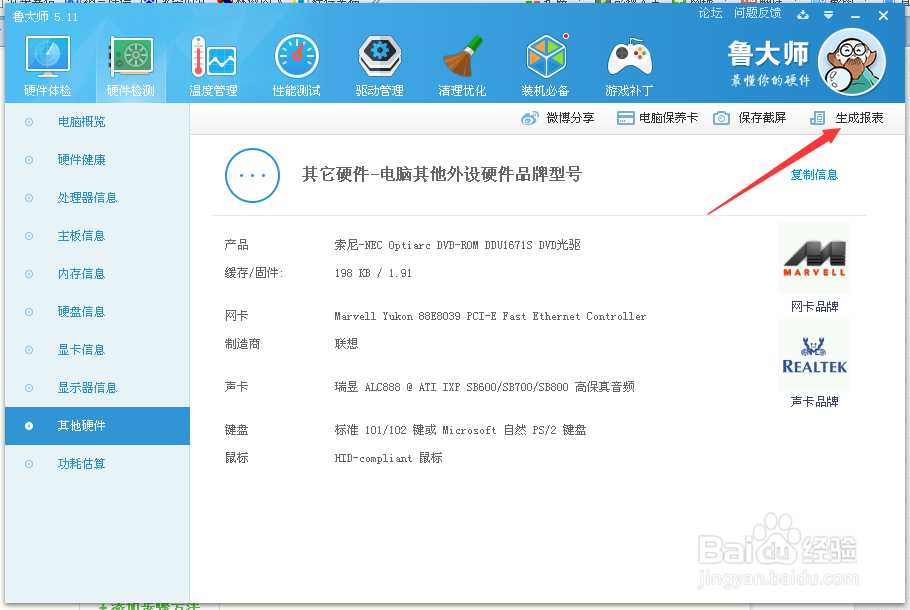Open the 电脑保养卡 maintenance card

coord(662,117)
